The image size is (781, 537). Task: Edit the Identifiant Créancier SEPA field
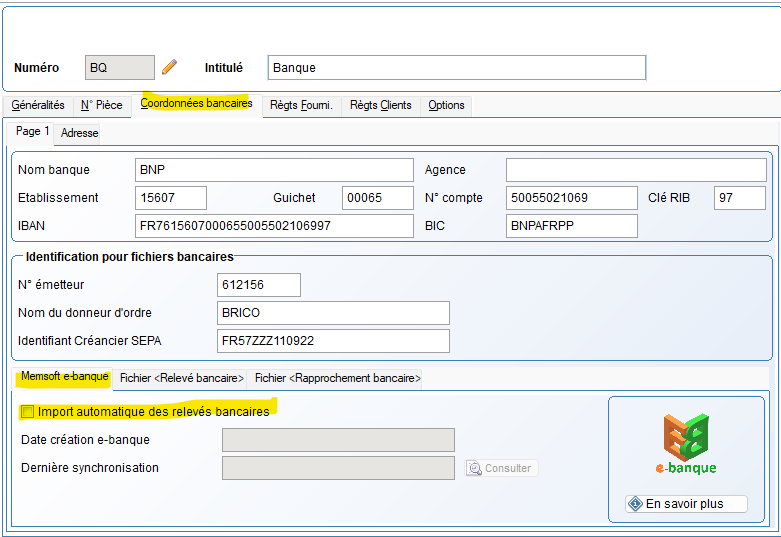pos(333,341)
